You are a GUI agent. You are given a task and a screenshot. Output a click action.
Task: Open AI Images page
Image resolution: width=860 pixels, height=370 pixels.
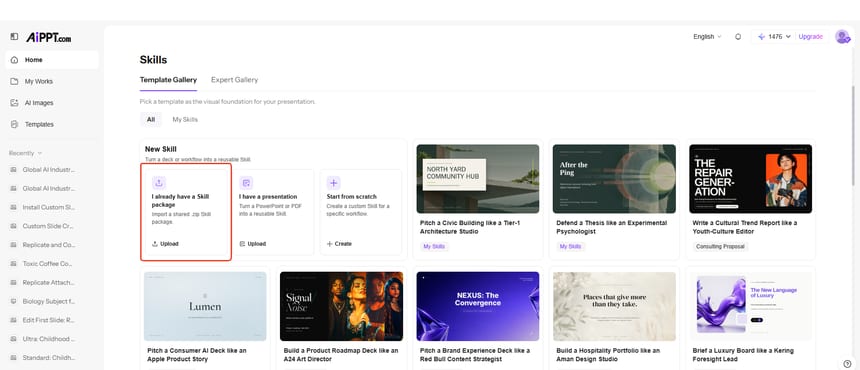tap(52, 103)
